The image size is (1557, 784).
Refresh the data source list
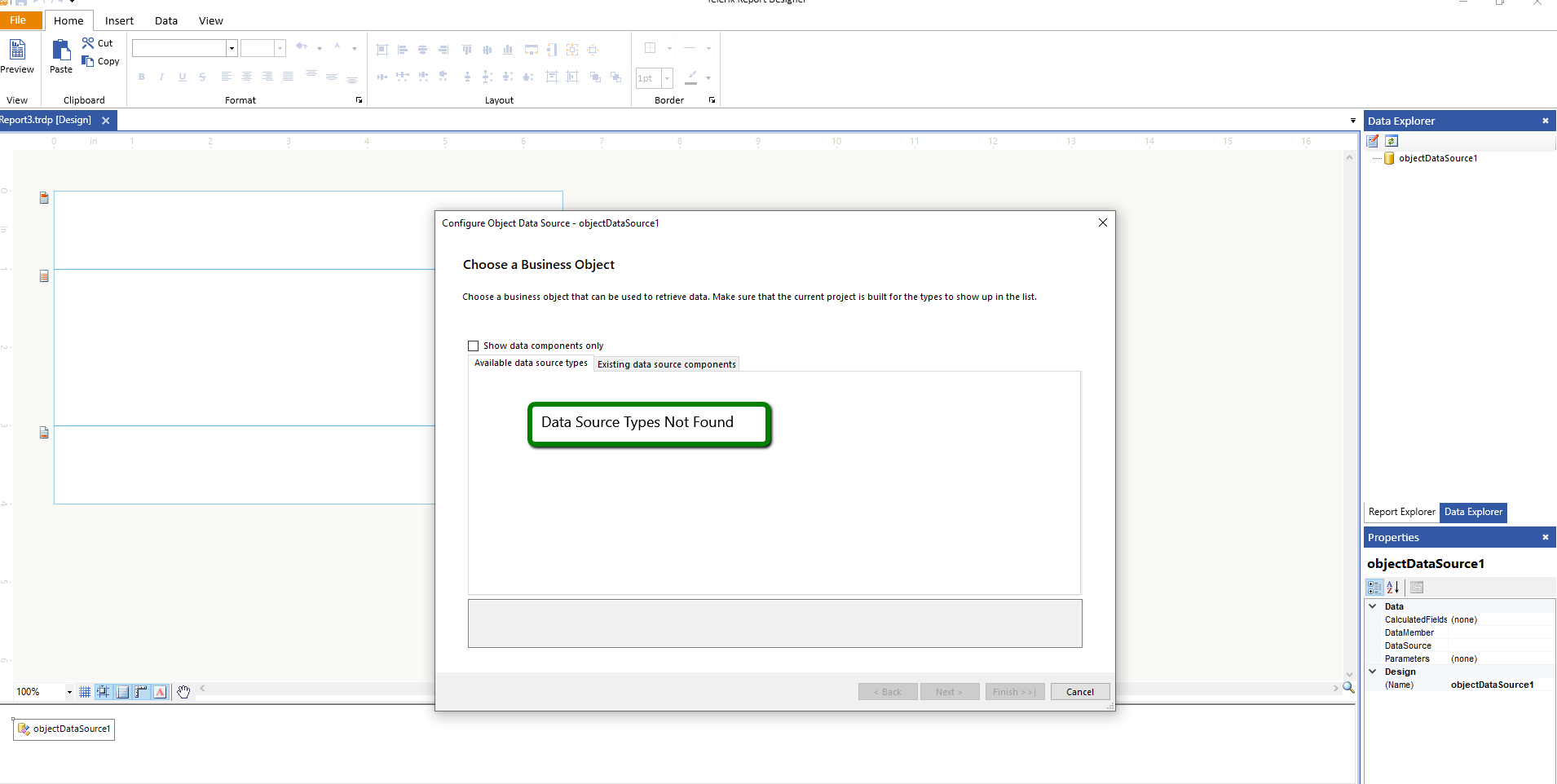tap(1392, 140)
